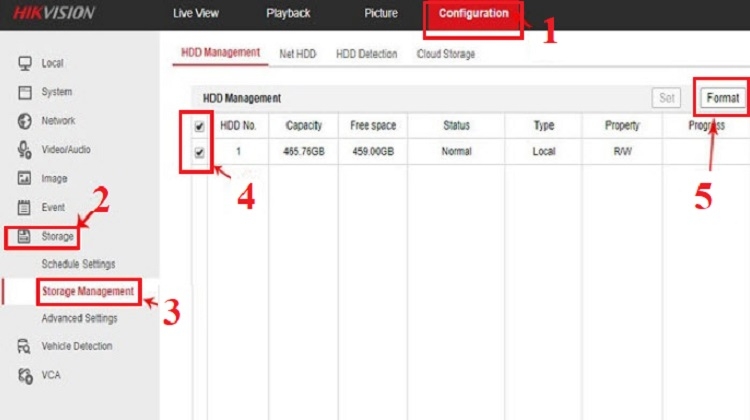This screenshot has width=750, height=420.
Task: Click the Local type cell
Action: [544, 152]
